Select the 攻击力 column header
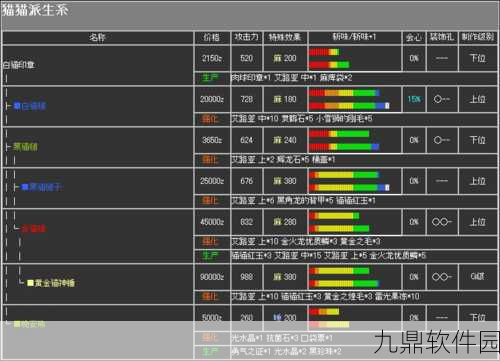This screenshot has width=500, height=361. (247, 37)
